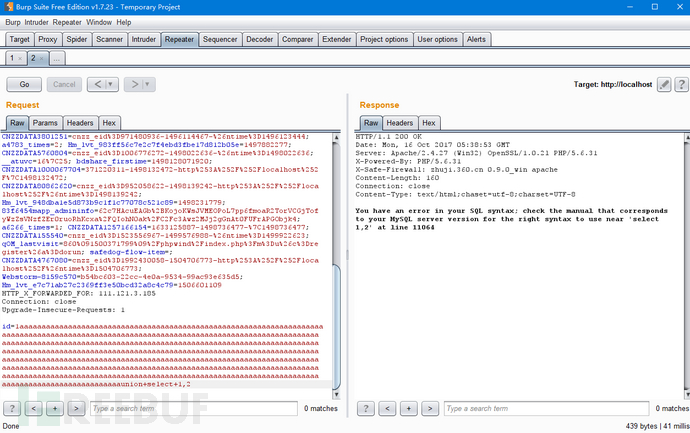This screenshot has width=690, height=433.
Task: Focus the request search term field
Action: [x=194, y=408]
